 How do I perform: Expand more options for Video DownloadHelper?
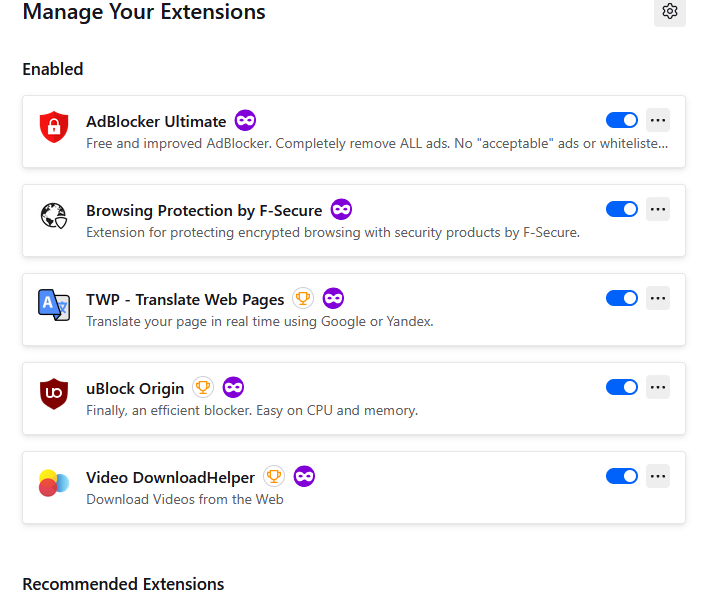[x=658, y=476]
